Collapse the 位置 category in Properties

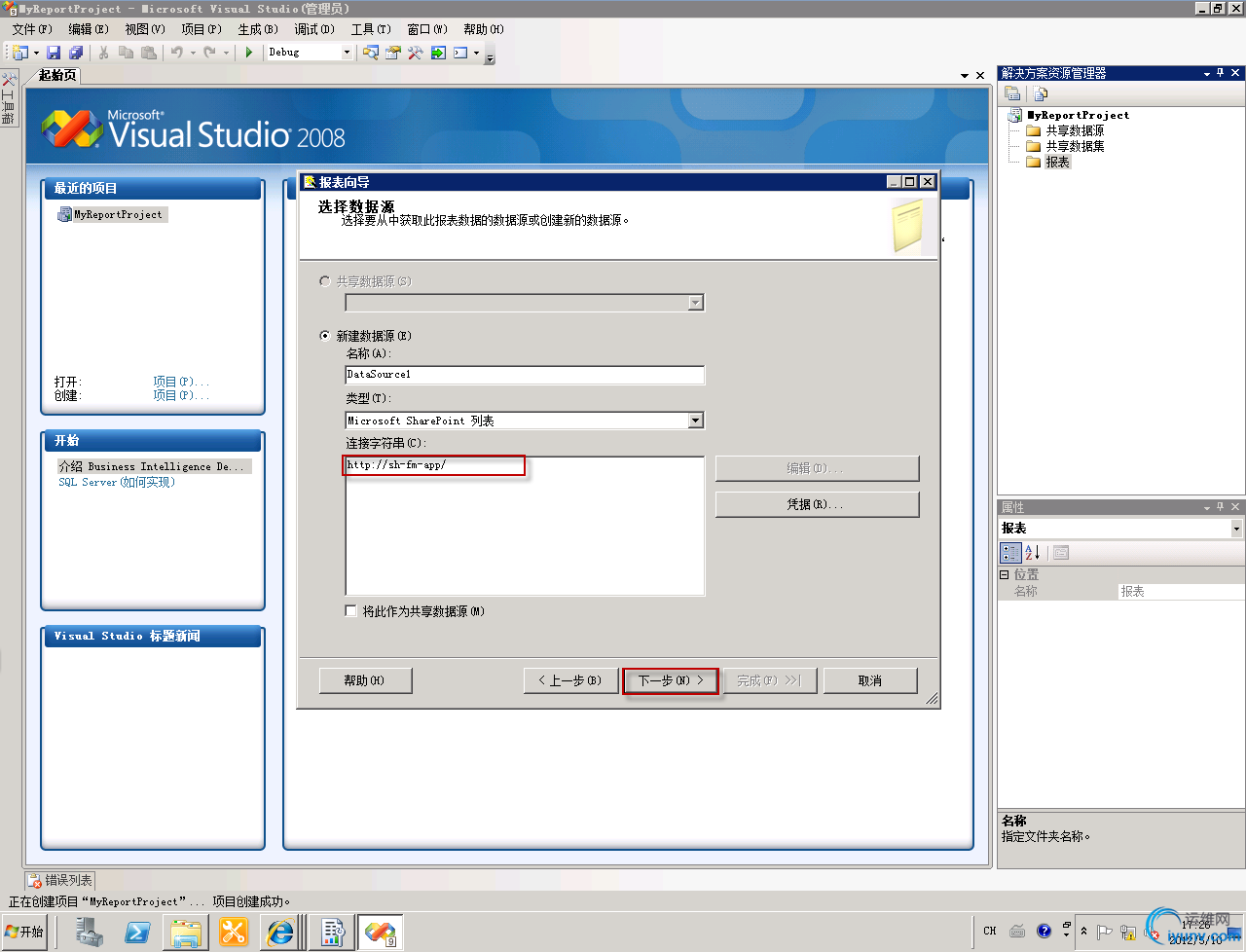coord(1005,574)
